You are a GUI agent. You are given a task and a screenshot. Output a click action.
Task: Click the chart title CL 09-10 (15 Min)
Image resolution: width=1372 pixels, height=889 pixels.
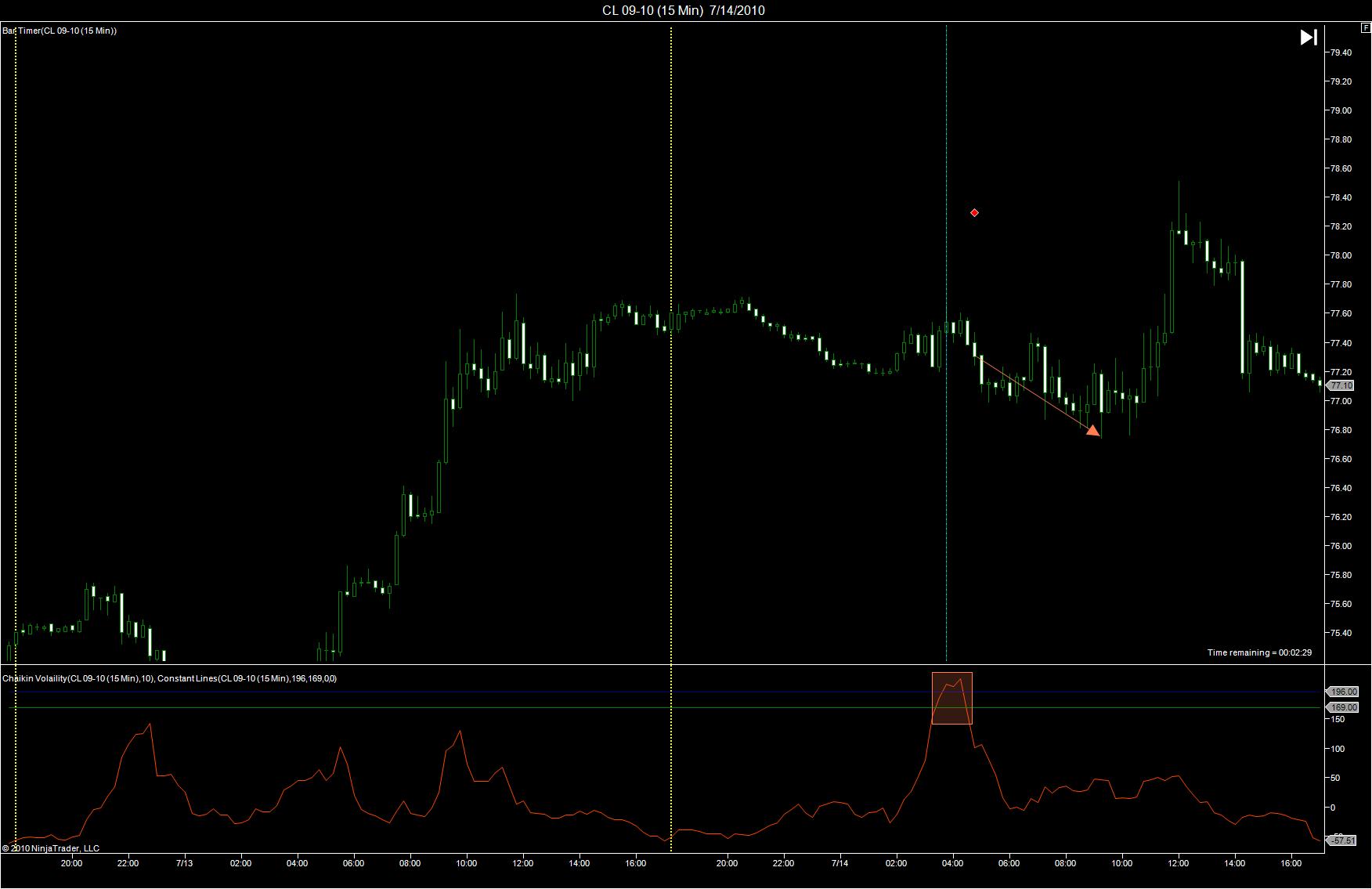[652, 10]
